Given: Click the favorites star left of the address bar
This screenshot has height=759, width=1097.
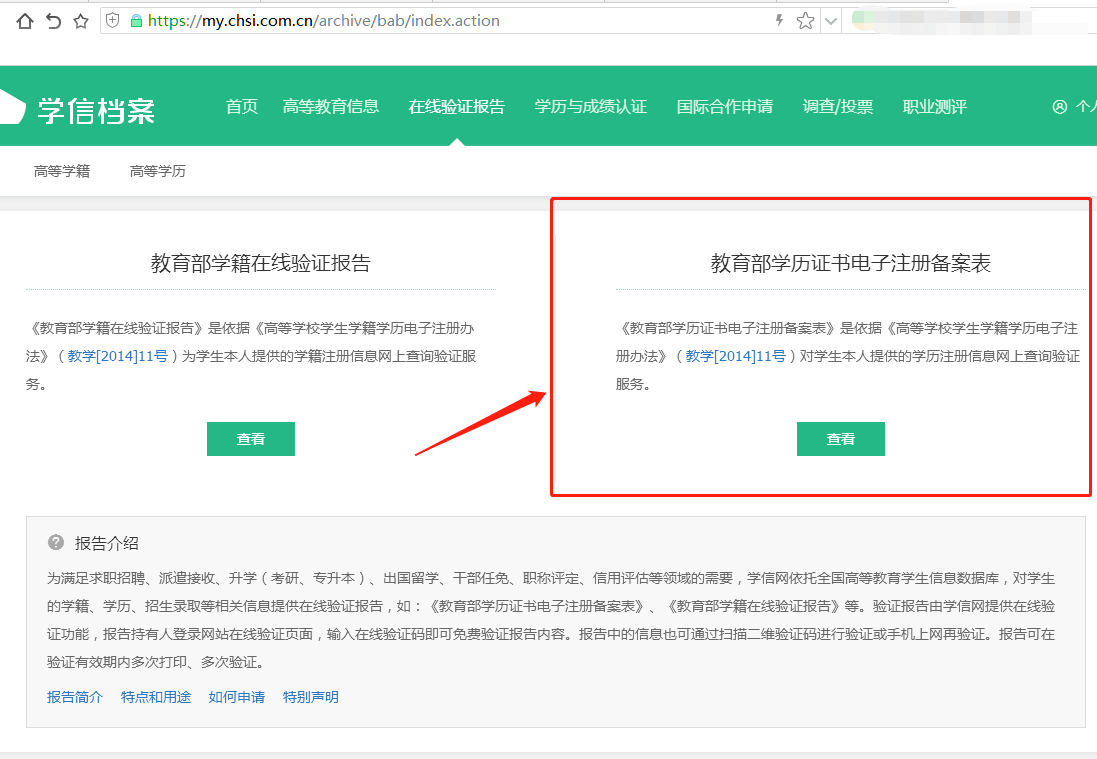Looking at the screenshot, I should pyautogui.click(x=81, y=21).
